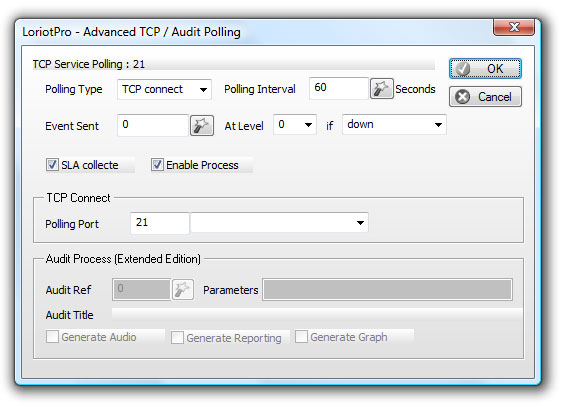This screenshot has width=580, height=408.
Task: Tick the Generate Reporting checkbox
Action: [177, 337]
